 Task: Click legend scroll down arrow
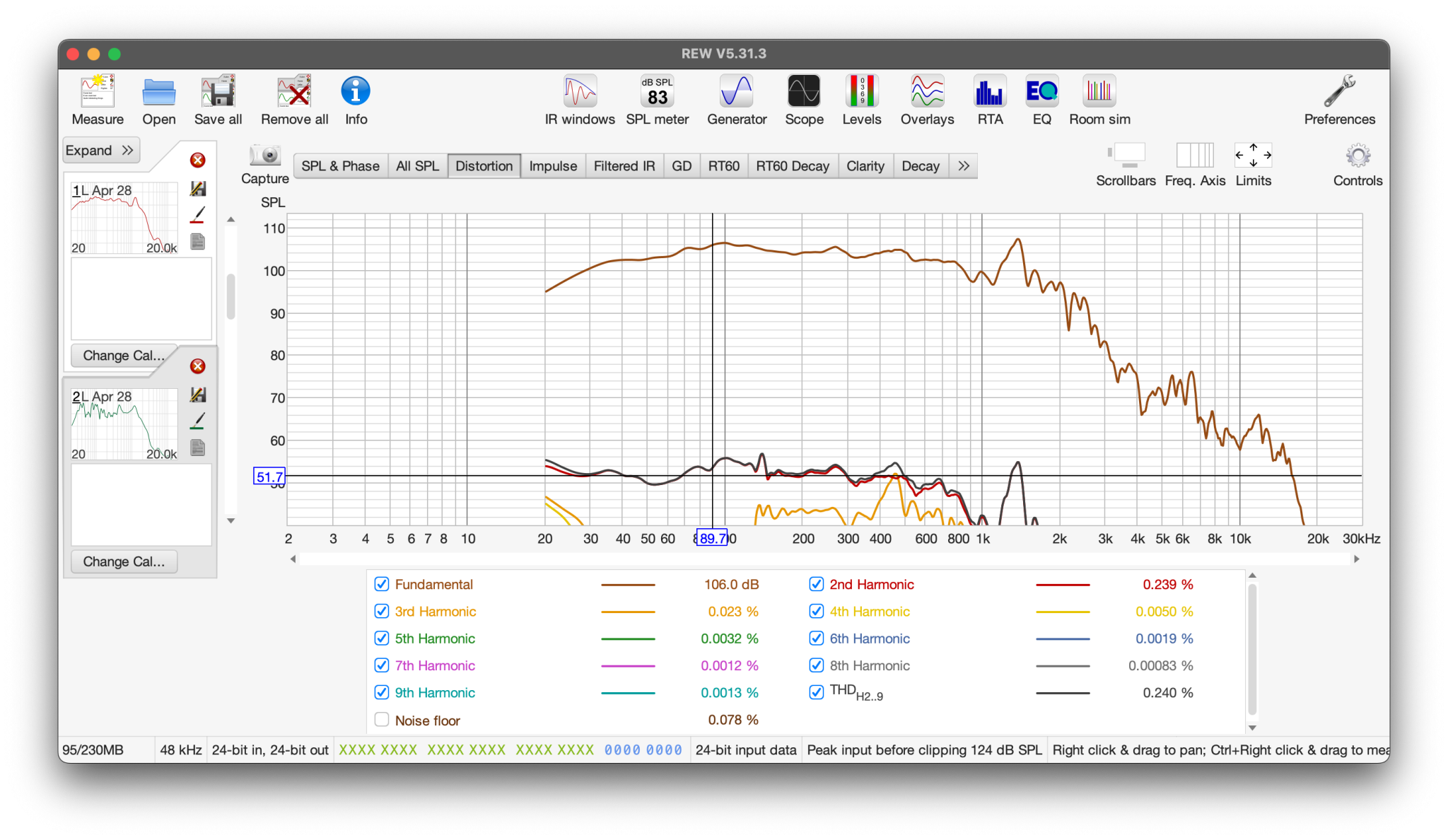(x=1252, y=728)
